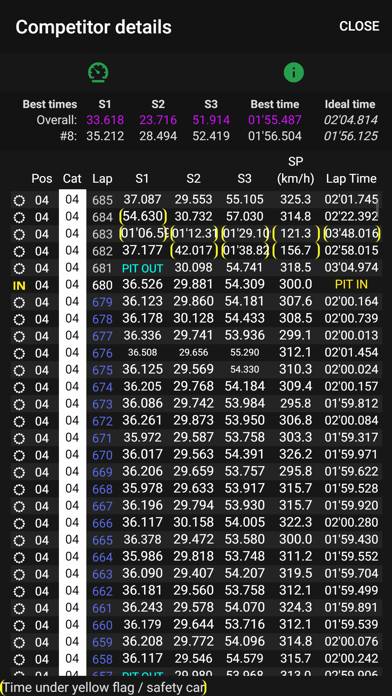392x696 pixels.
Task: Click the #8 S1 best 35.212
Action: click(105, 136)
